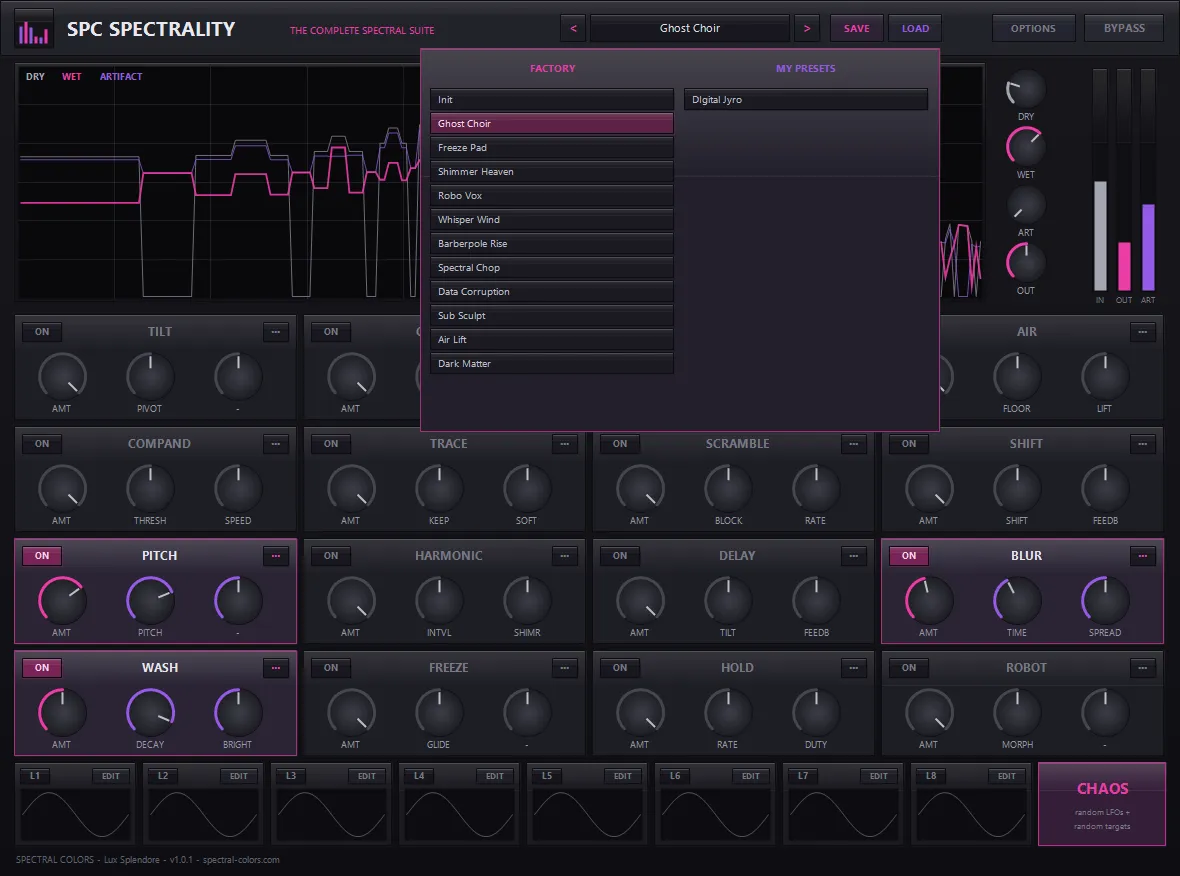Open the TRACE module options menu
The height and width of the screenshot is (876, 1180).
click(565, 444)
